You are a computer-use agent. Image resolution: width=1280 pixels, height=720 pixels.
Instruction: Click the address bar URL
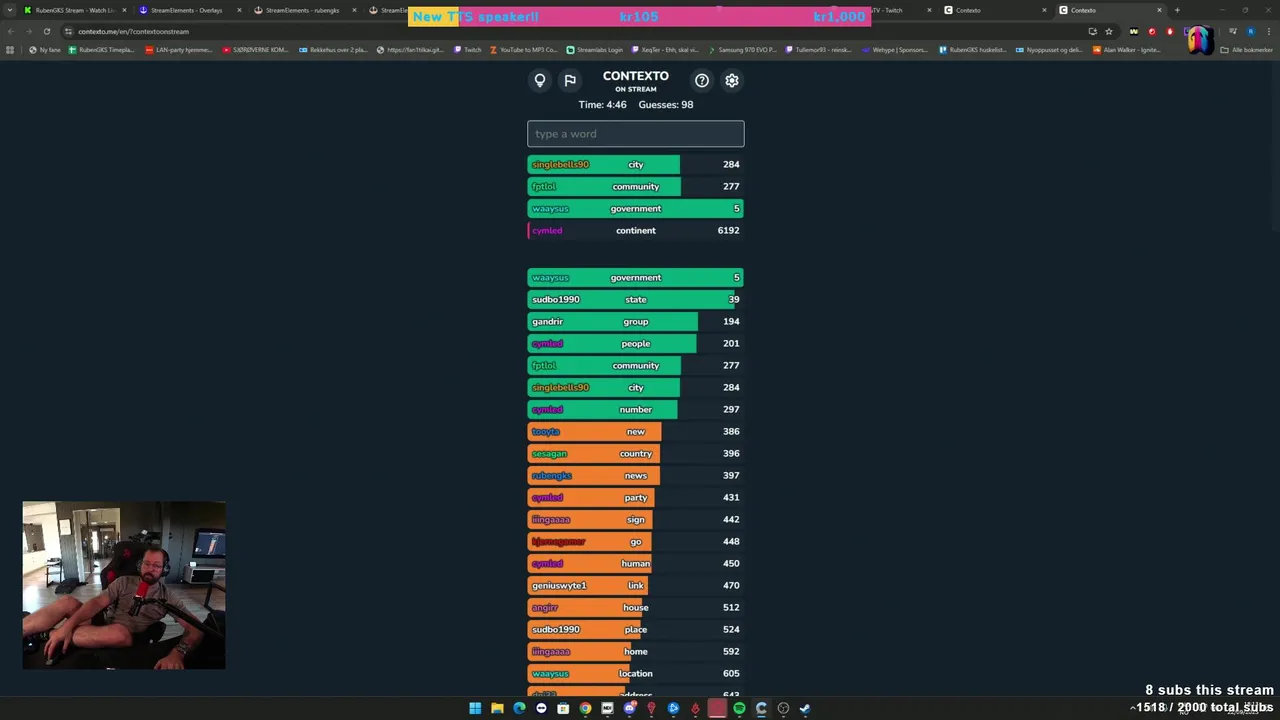pos(134,31)
